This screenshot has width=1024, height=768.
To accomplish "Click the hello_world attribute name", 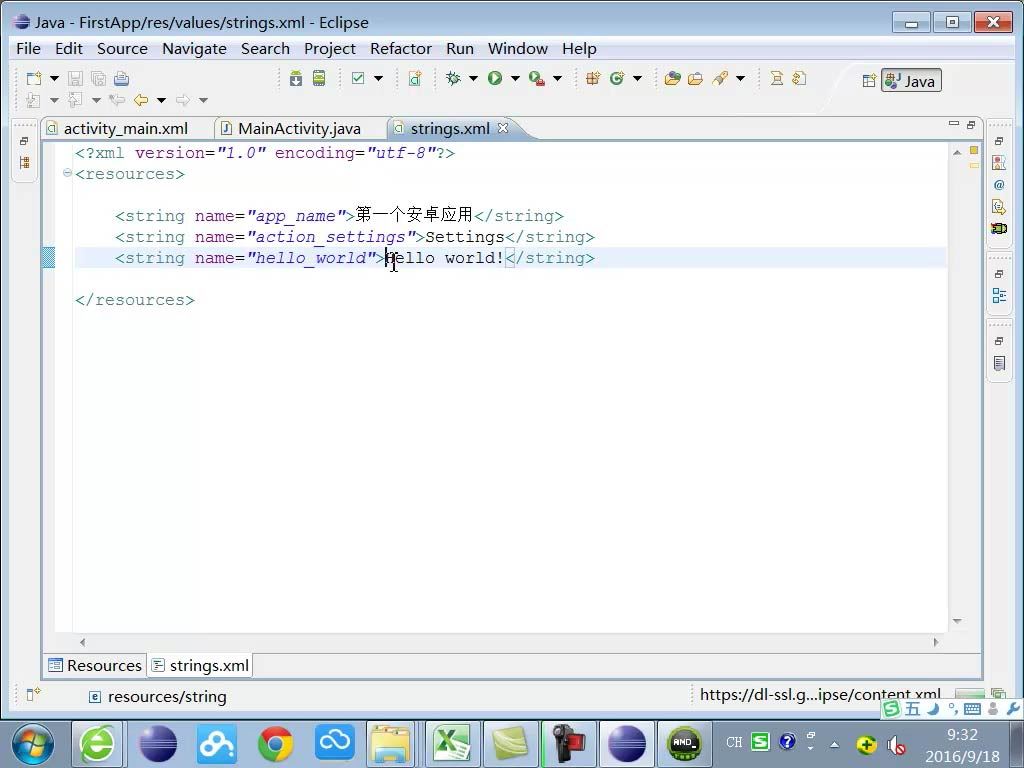I will click(310, 258).
